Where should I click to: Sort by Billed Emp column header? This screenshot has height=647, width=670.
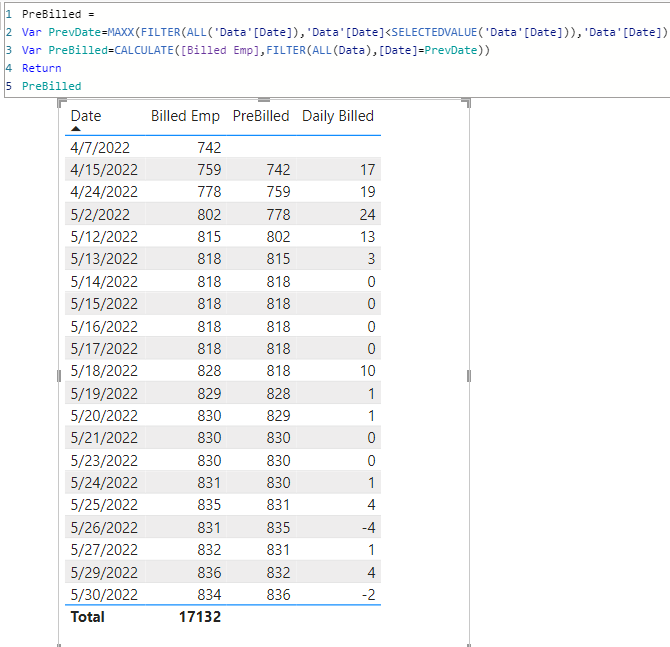(x=185, y=116)
